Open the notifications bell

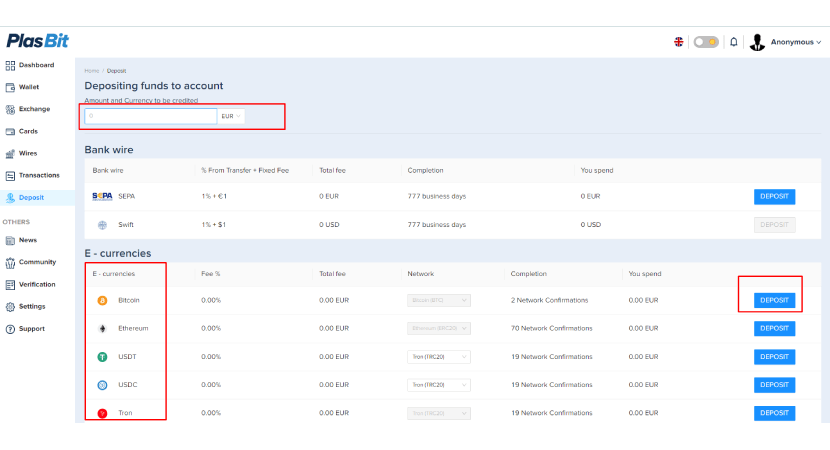coord(734,42)
